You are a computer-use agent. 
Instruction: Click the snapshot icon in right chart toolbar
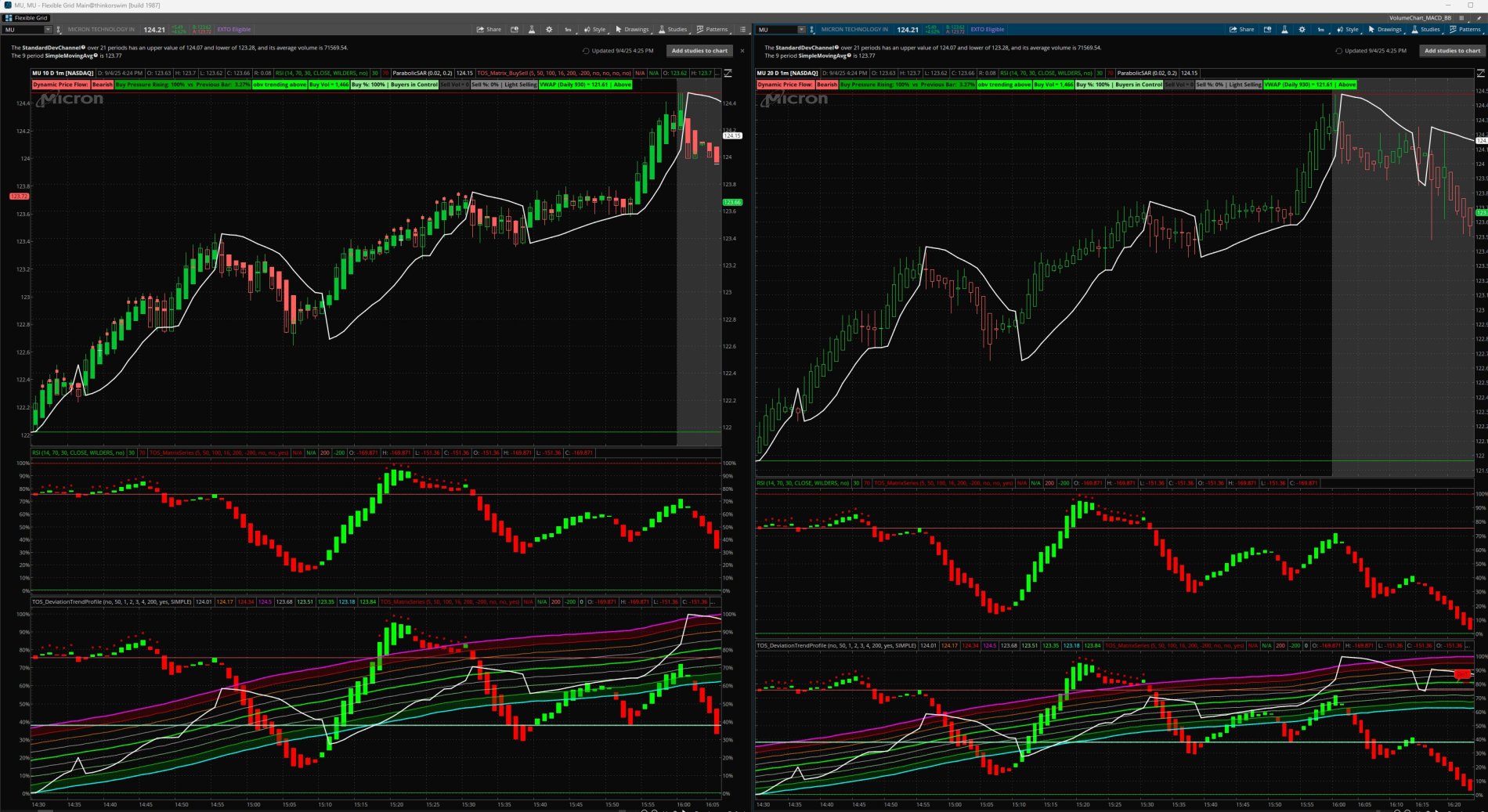click(x=1267, y=30)
